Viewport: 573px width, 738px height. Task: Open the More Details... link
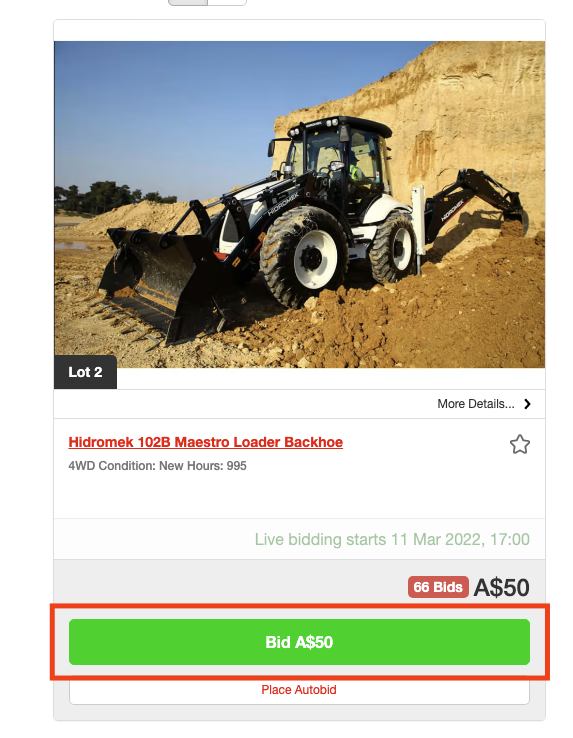click(x=476, y=404)
